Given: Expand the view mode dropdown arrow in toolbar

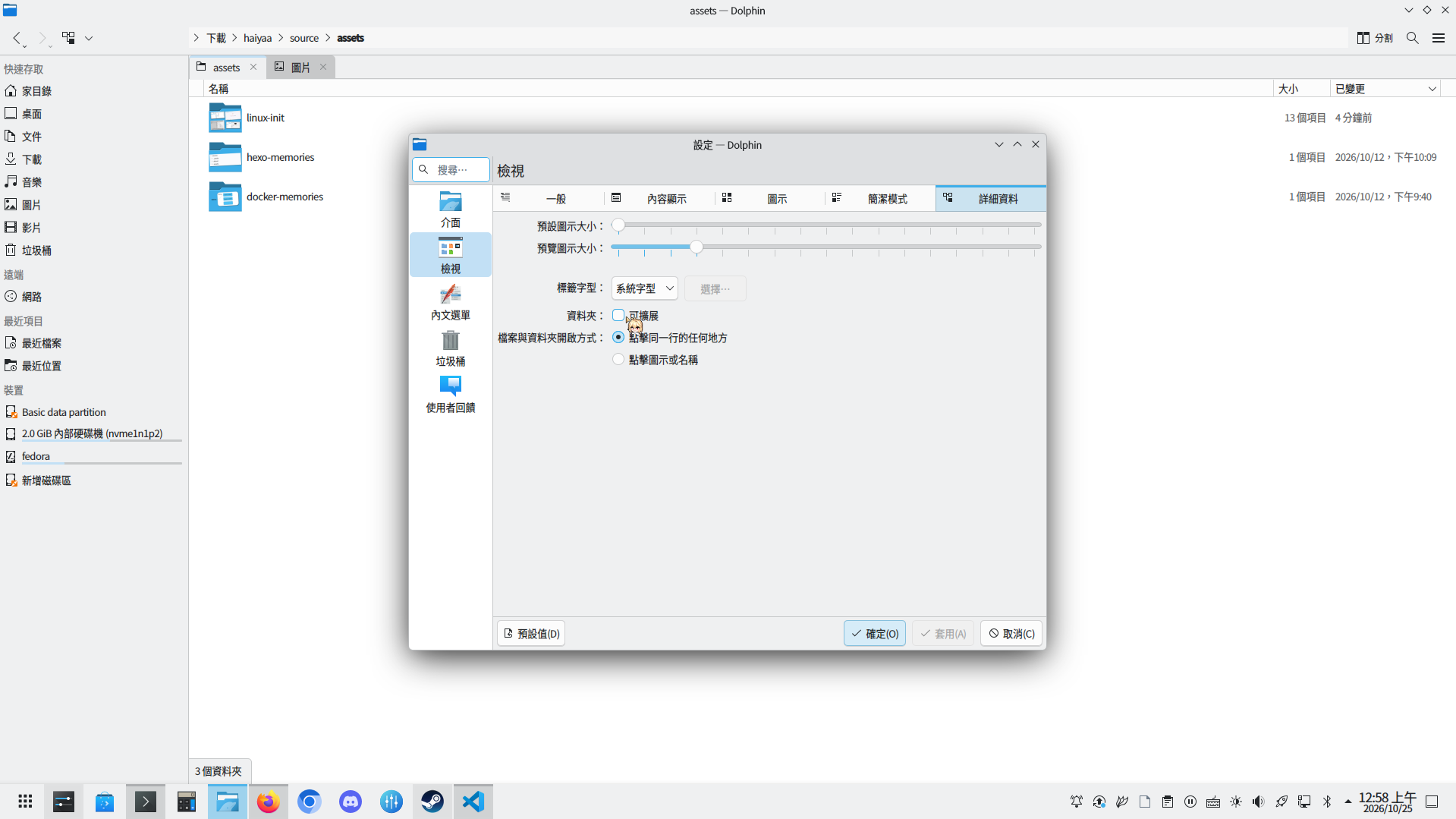Looking at the screenshot, I should pos(89,38).
